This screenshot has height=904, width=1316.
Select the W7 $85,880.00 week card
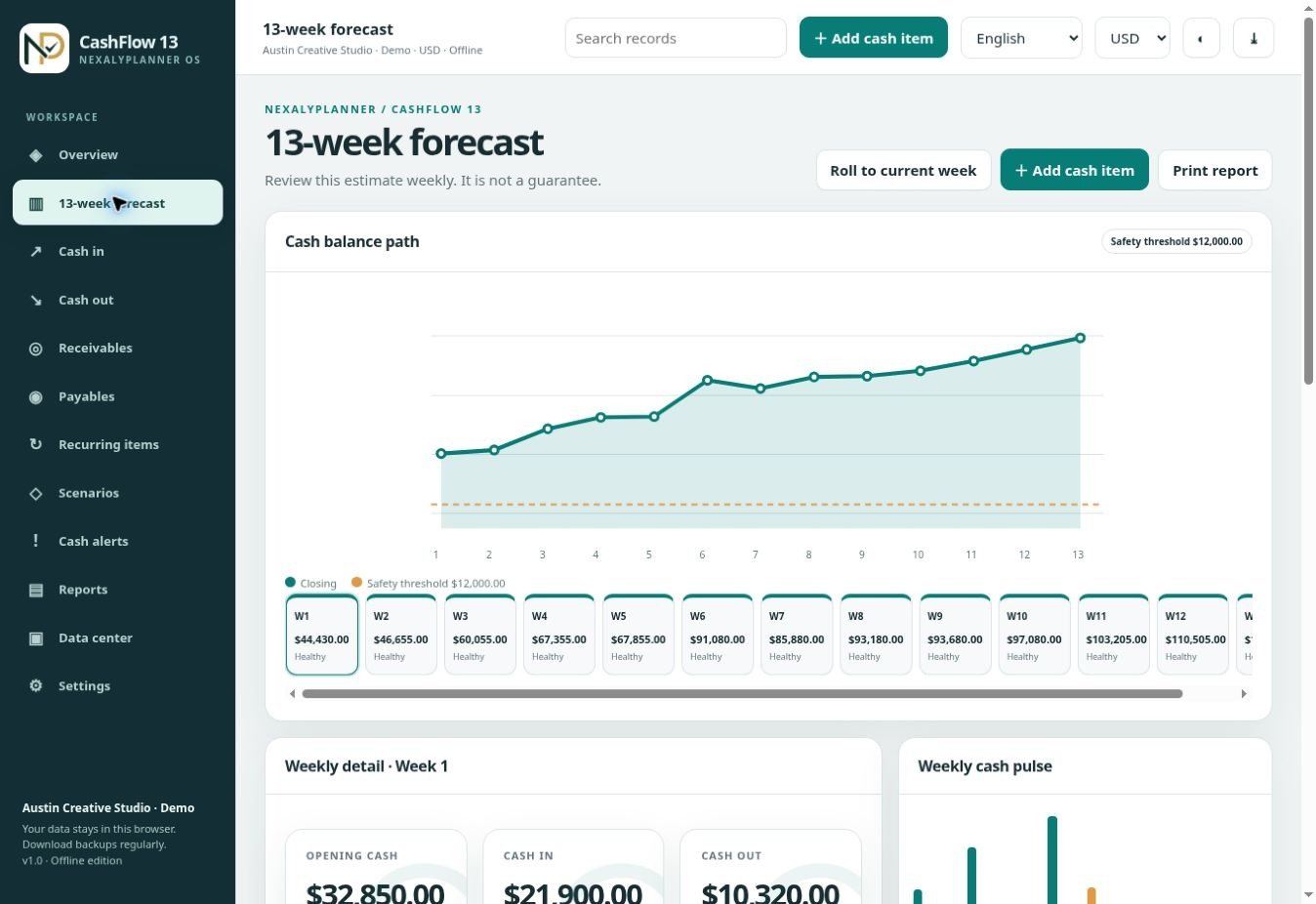pyautogui.click(x=797, y=635)
